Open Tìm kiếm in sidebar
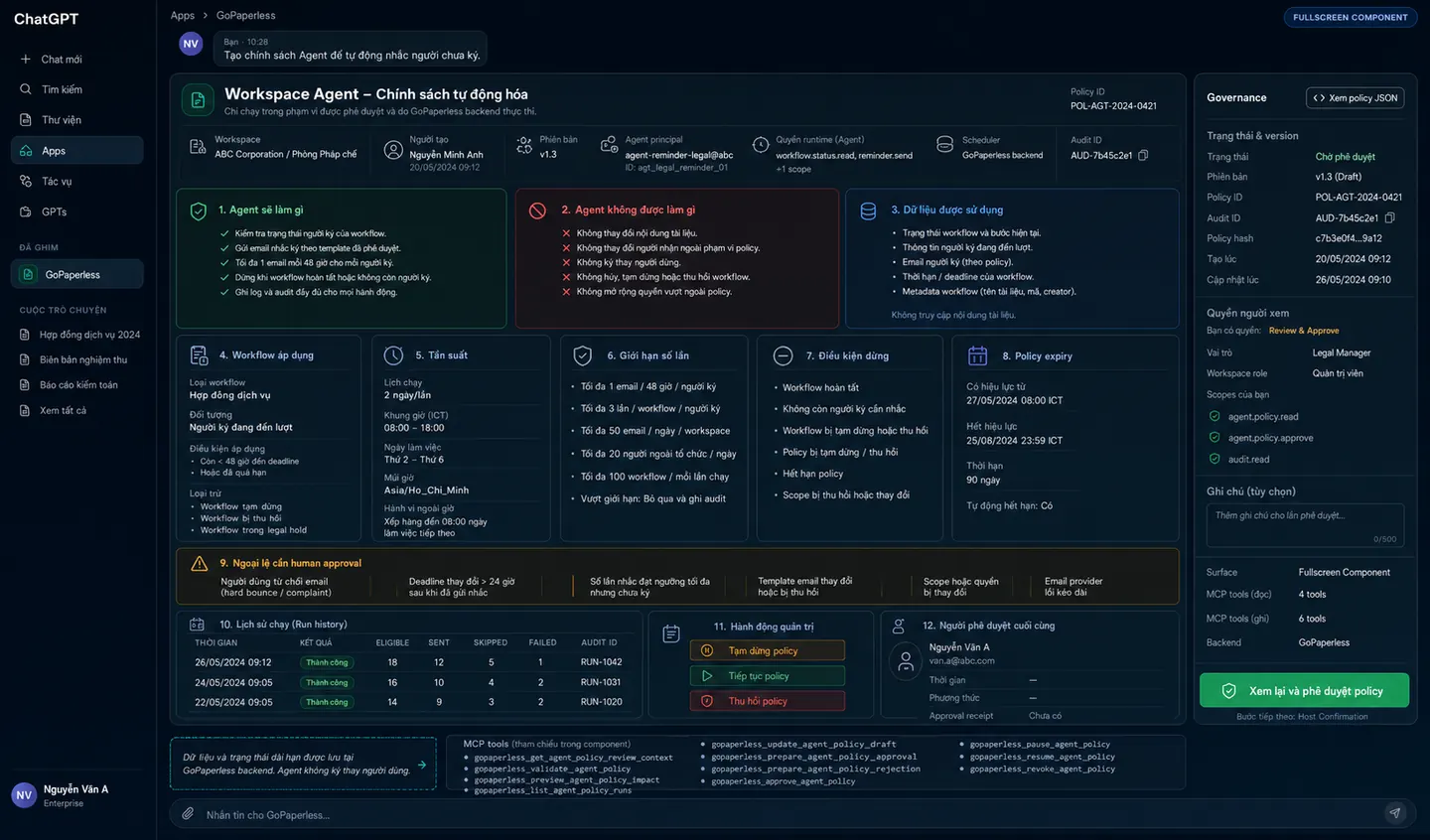Image resolution: width=1430 pixels, height=840 pixels. coord(76,89)
